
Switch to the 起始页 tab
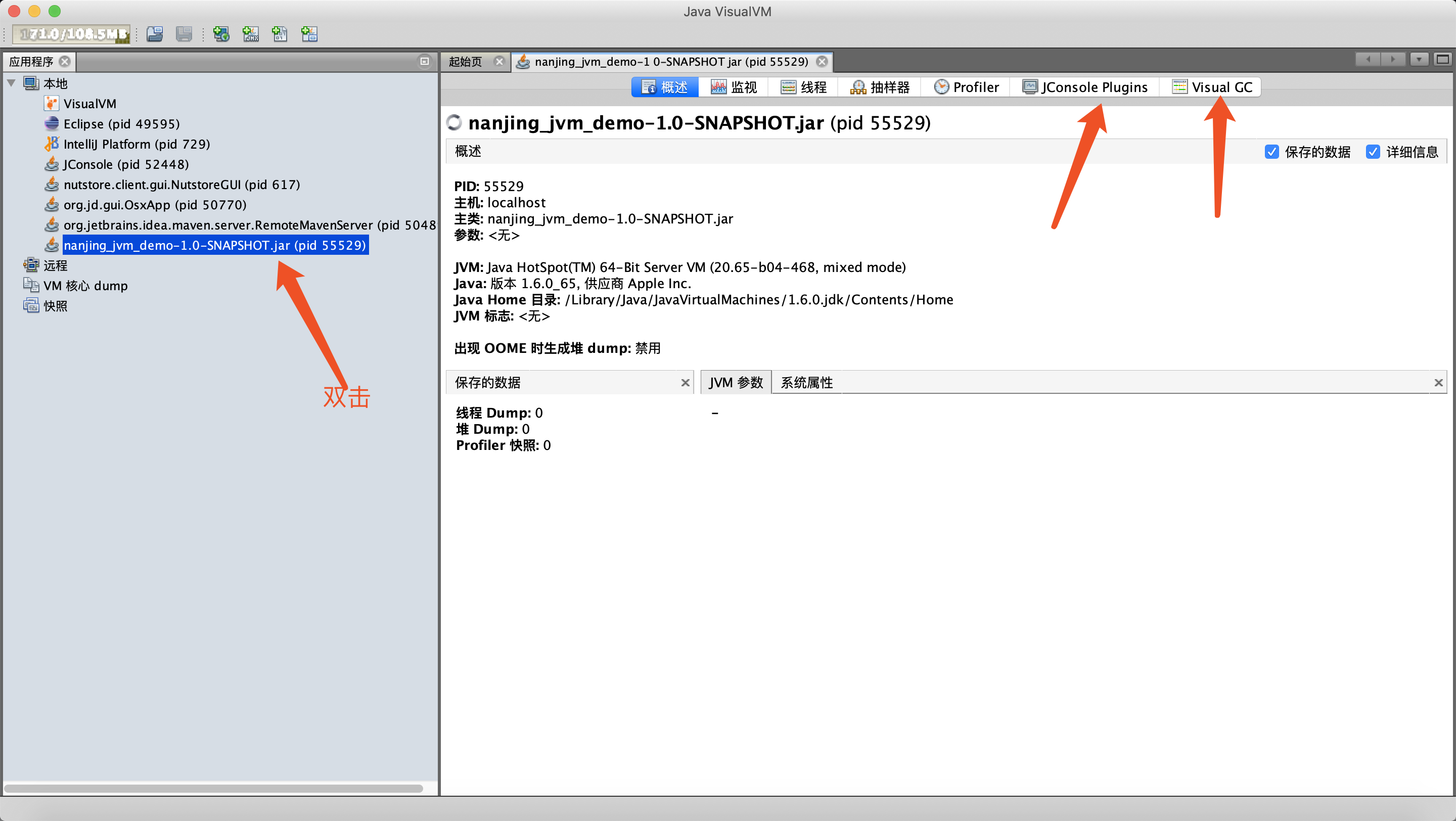tap(466, 62)
